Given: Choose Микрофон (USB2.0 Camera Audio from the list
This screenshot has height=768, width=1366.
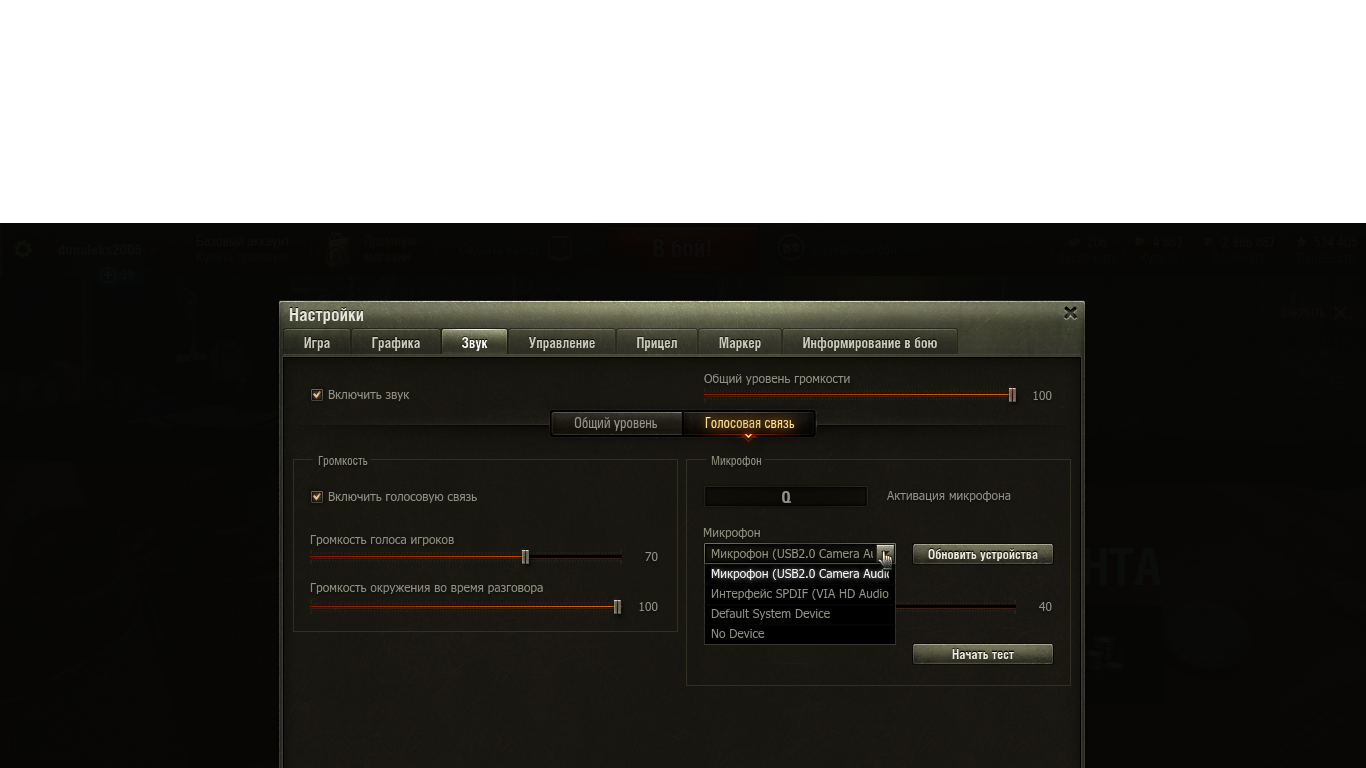Looking at the screenshot, I should pyautogui.click(x=800, y=574).
